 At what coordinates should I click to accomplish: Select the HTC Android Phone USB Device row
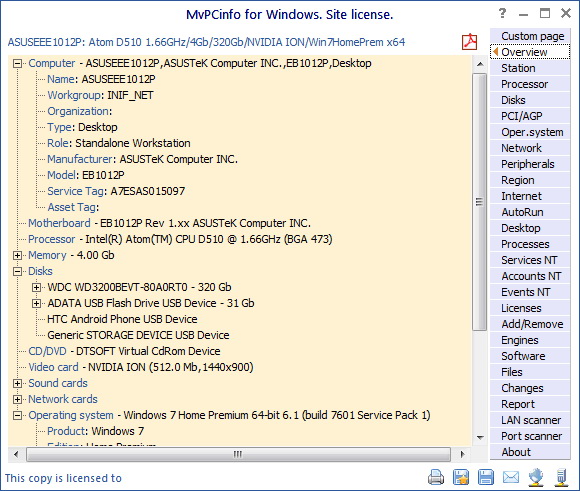click(122, 319)
